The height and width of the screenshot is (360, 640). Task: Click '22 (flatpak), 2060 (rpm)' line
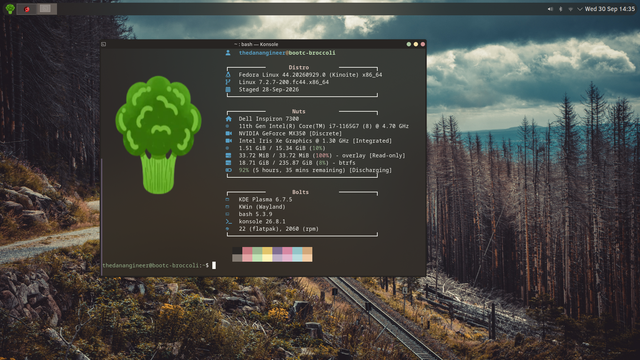click(279, 229)
